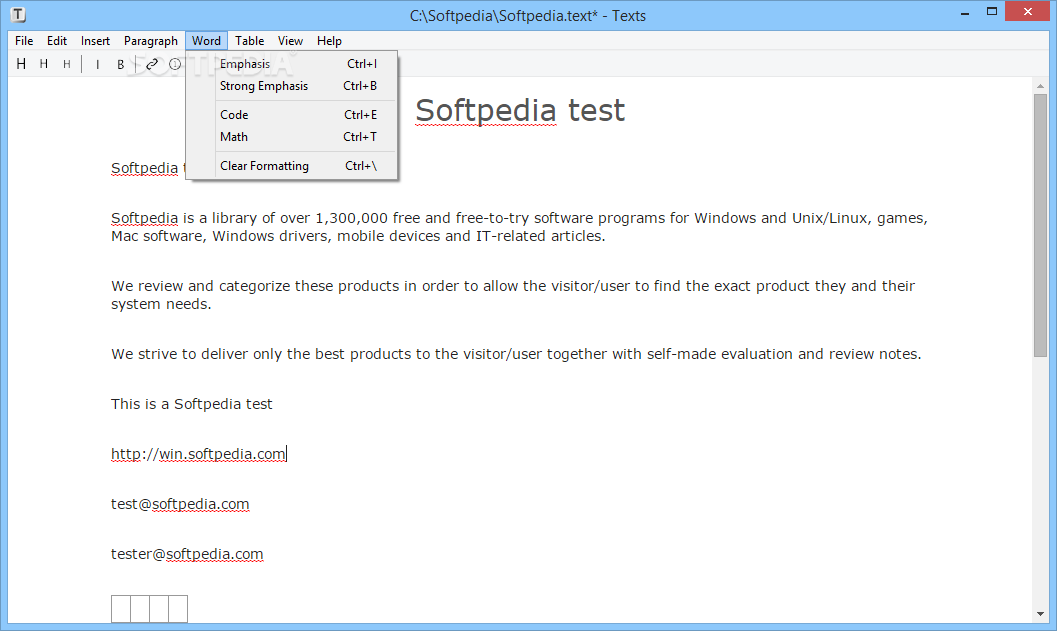Open the Edit menu
The image size is (1057, 631).
pos(57,40)
